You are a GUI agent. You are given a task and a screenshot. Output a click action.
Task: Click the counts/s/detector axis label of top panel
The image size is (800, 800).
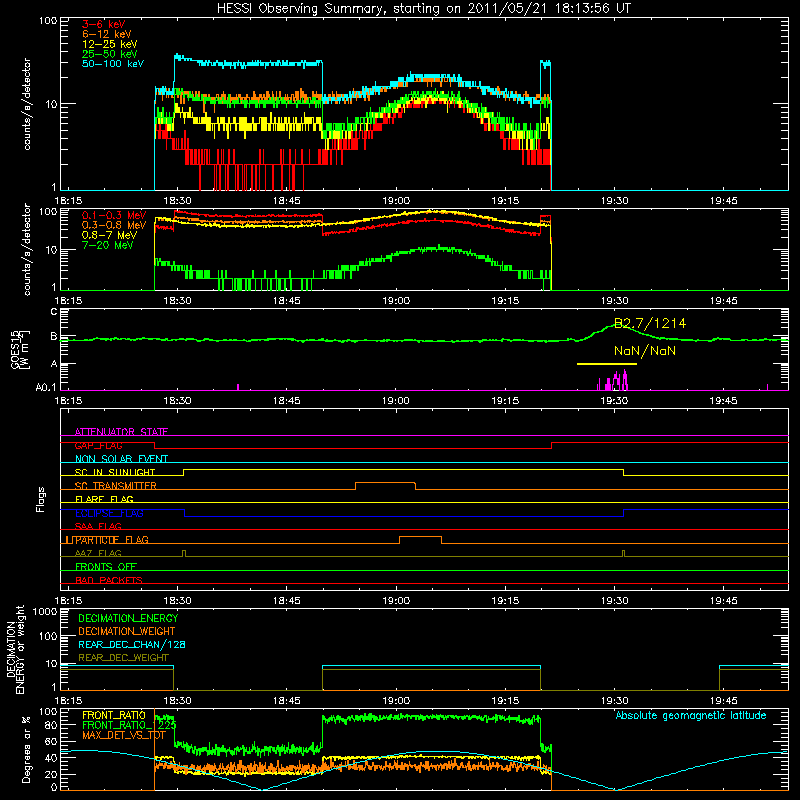[27, 104]
